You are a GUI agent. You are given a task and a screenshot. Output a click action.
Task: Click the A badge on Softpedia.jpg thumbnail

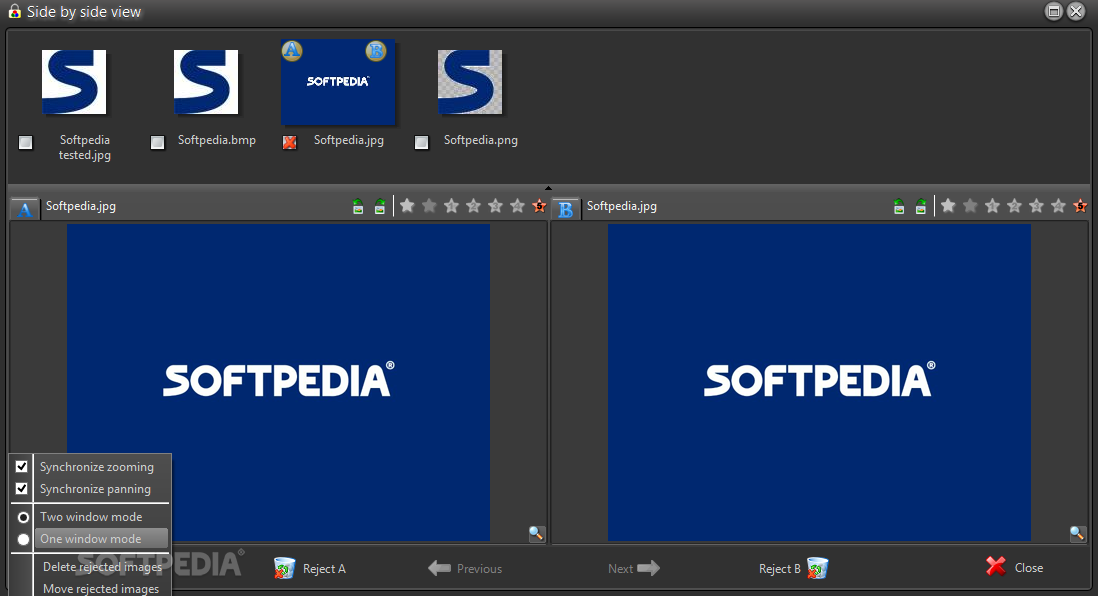point(292,50)
